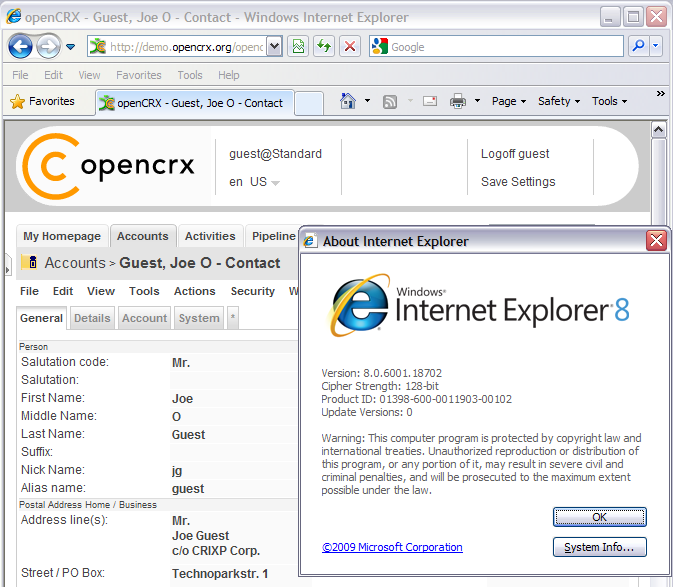Open the en US language selector
The width and height of the screenshot is (673, 587).
pos(254,182)
